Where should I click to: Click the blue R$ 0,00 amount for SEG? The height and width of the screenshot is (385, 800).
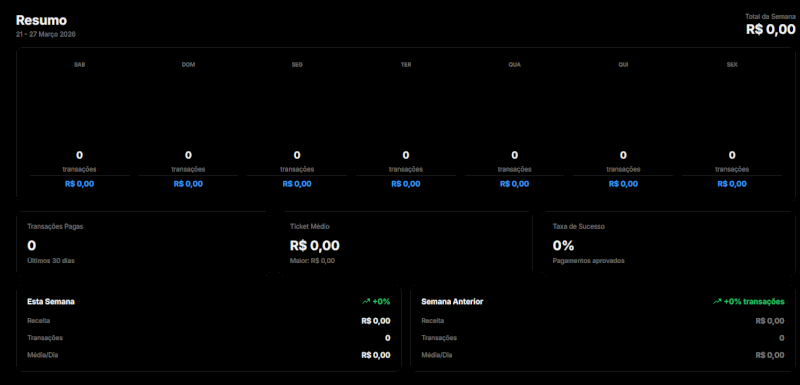pyautogui.click(x=297, y=184)
